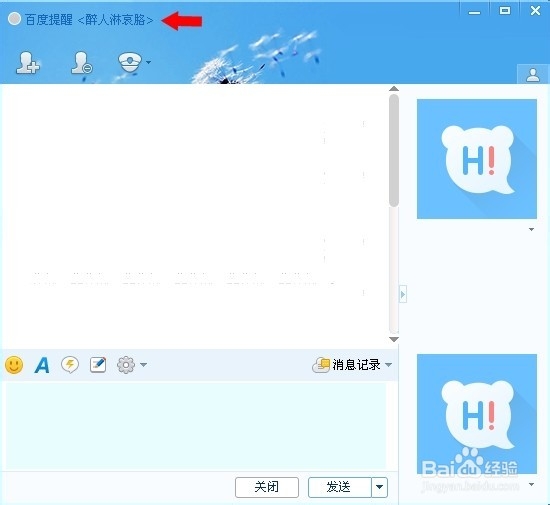
Task: Expand the 消息记录 dropdown arrow
Action: (x=388, y=365)
